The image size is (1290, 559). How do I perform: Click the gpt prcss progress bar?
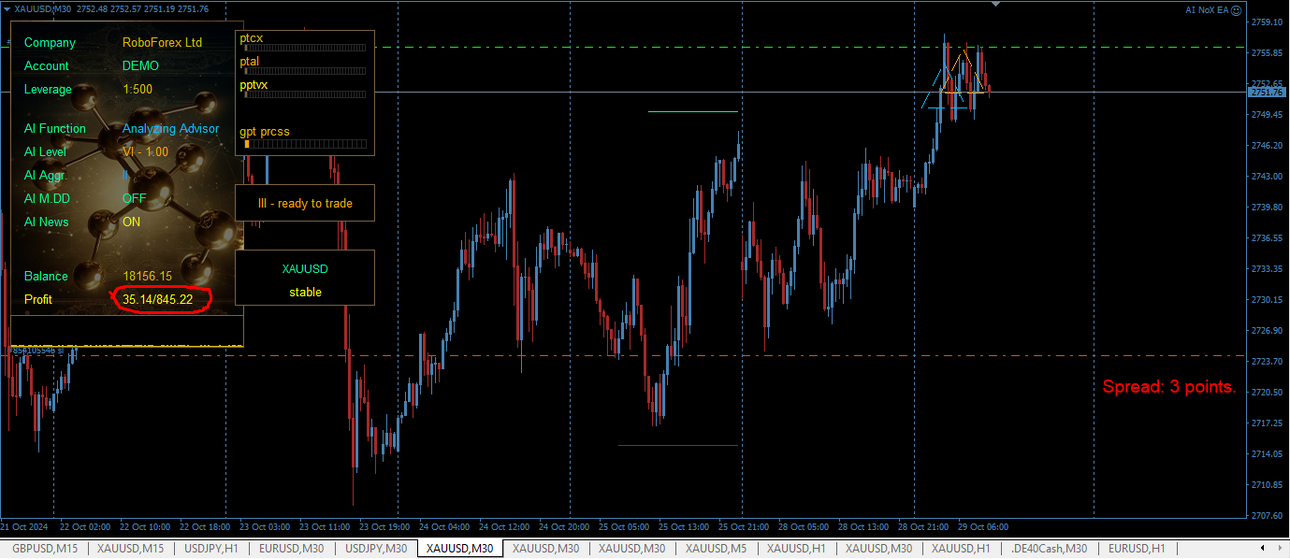pos(305,144)
